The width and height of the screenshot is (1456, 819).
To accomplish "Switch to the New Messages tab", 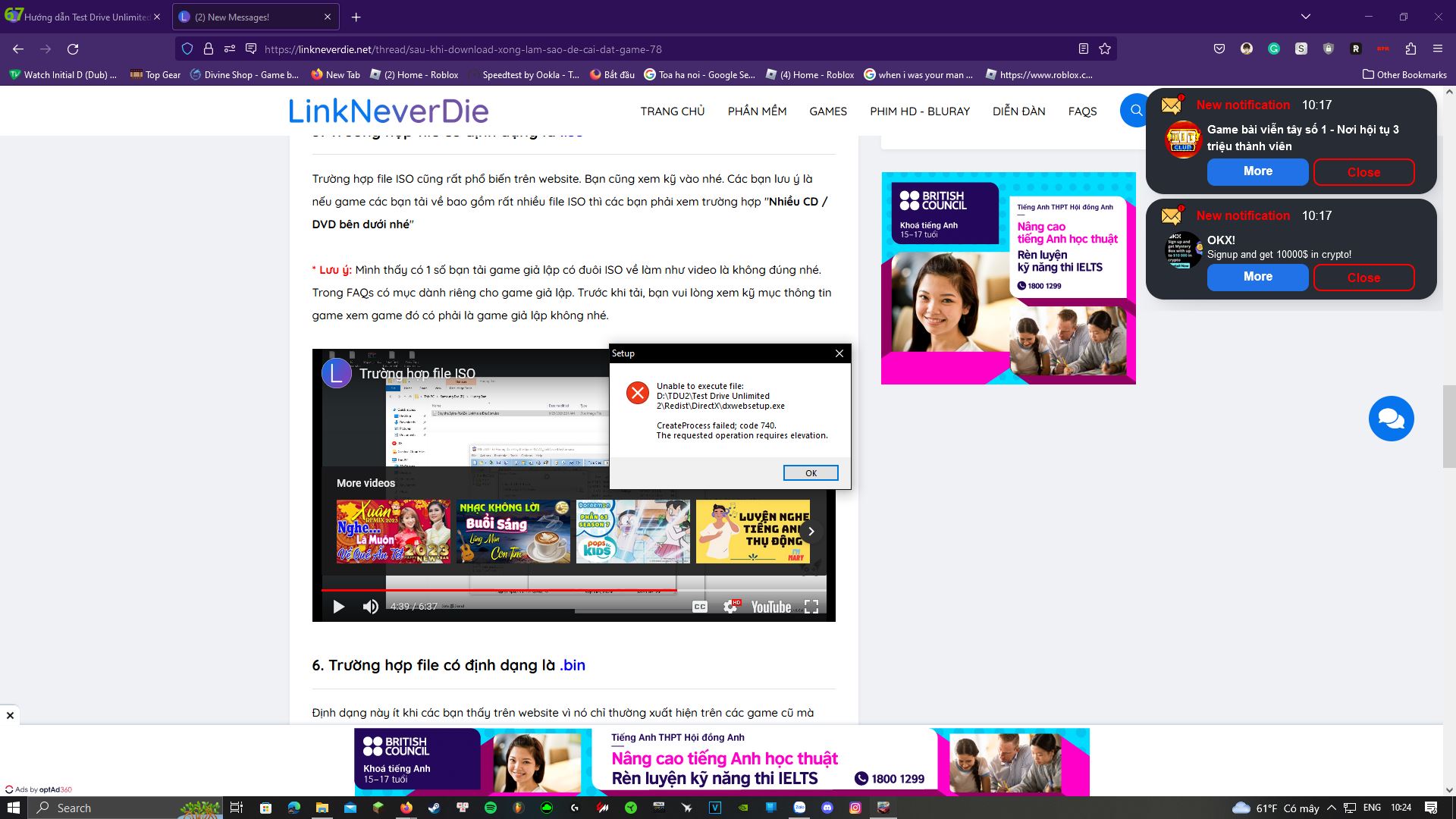I will tap(250, 16).
